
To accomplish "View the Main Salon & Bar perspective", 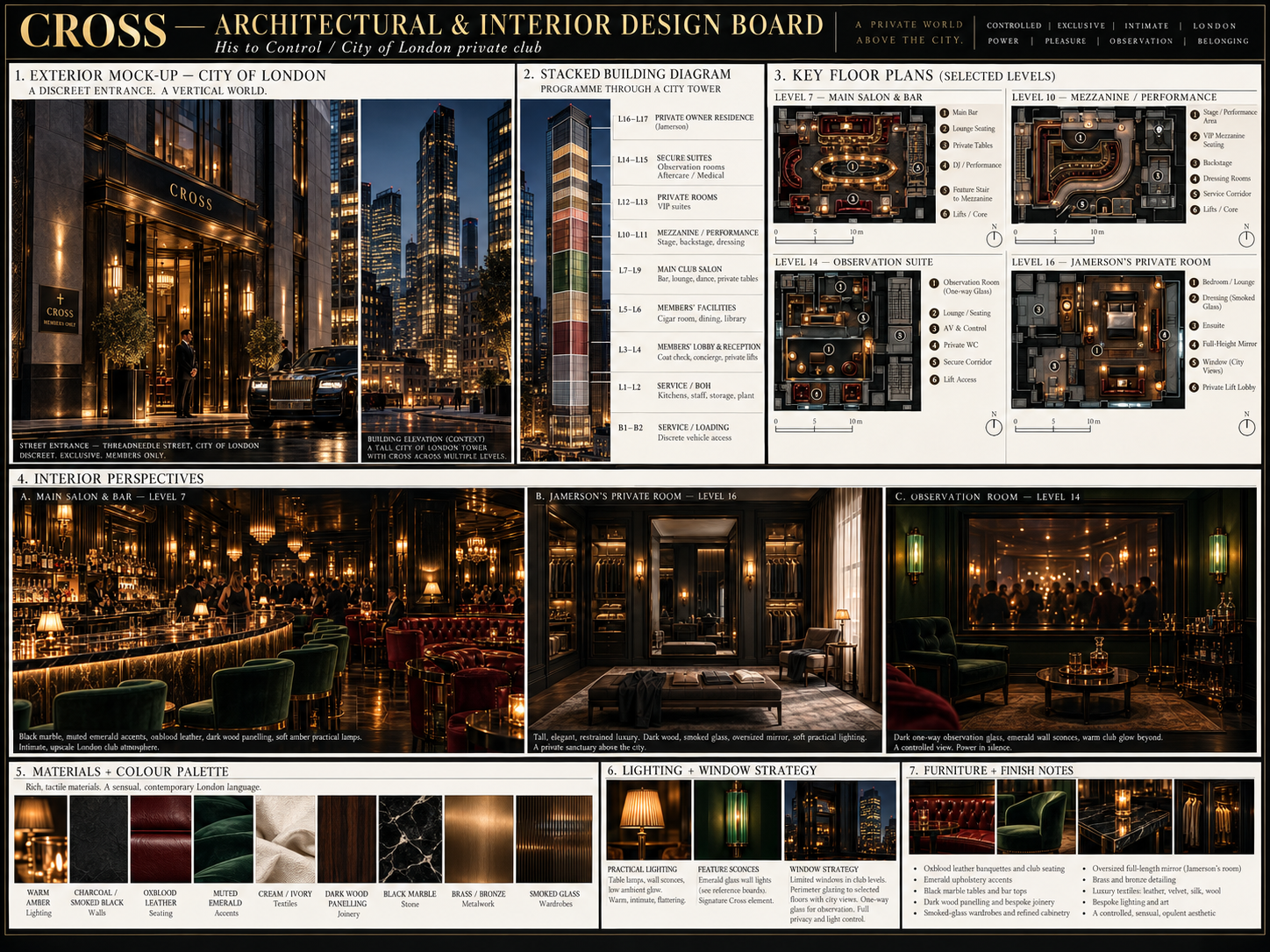I will click(268, 621).
